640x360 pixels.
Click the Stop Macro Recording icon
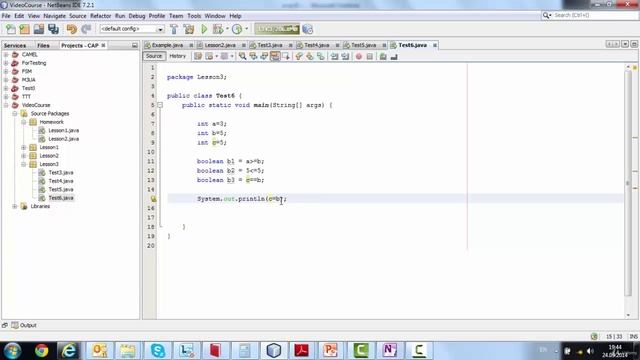coord(370,56)
